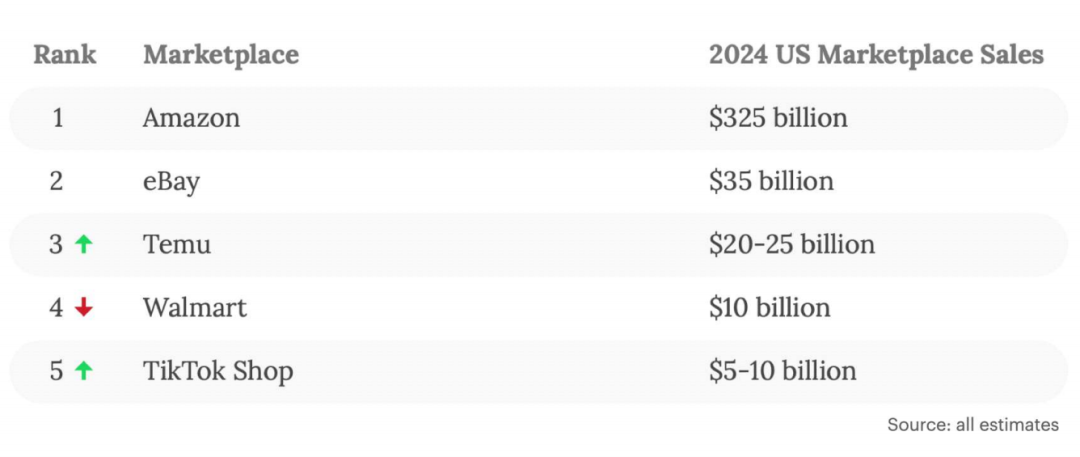Click the $20-25 billion sales value
The image size is (1080, 457).
792,244
